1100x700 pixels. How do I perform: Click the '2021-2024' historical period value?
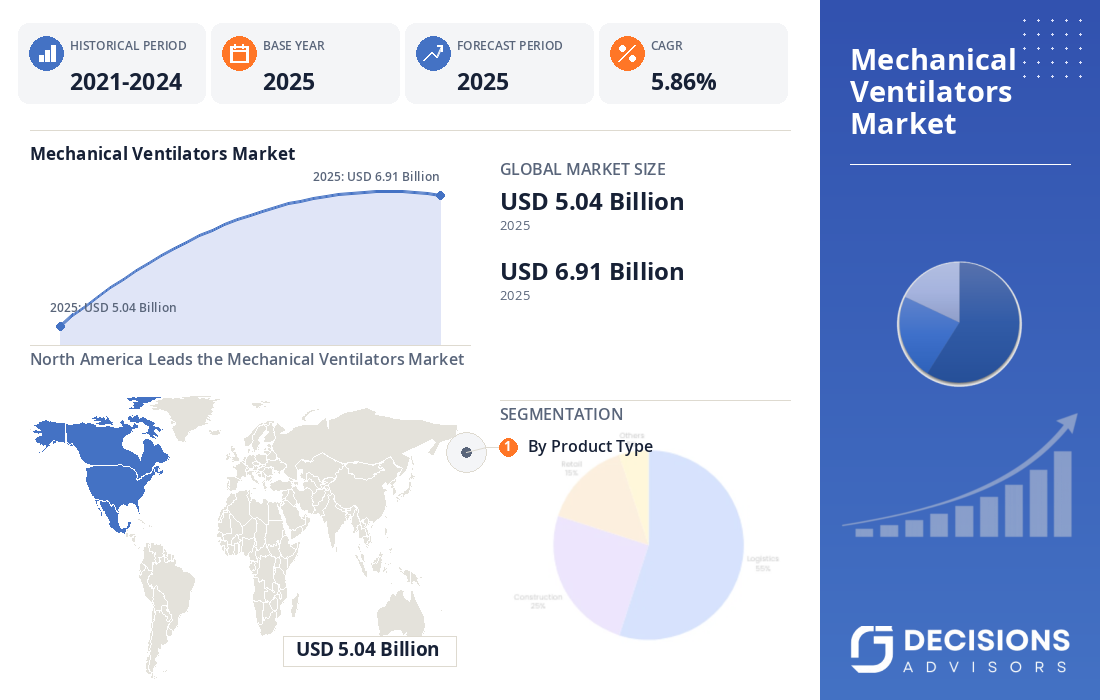coord(126,82)
